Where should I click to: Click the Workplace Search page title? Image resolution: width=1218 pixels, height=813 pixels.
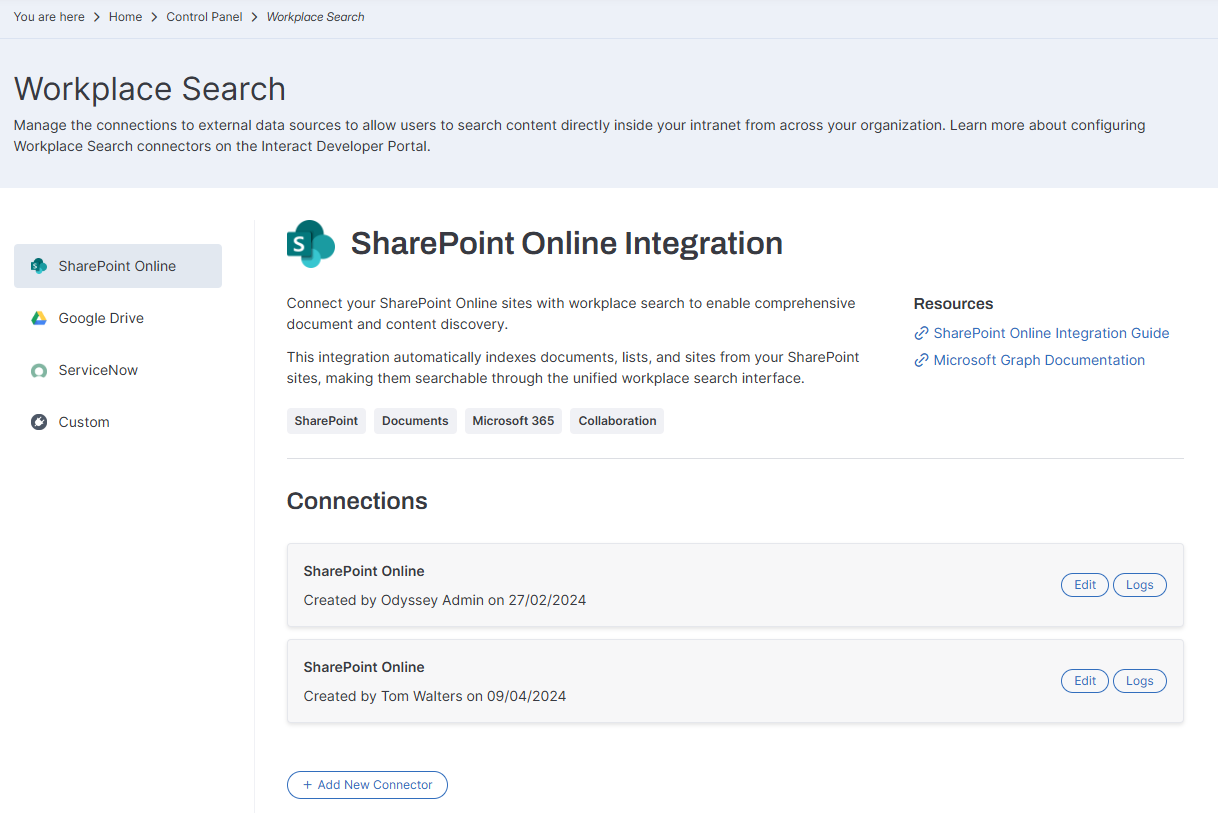(x=150, y=89)
